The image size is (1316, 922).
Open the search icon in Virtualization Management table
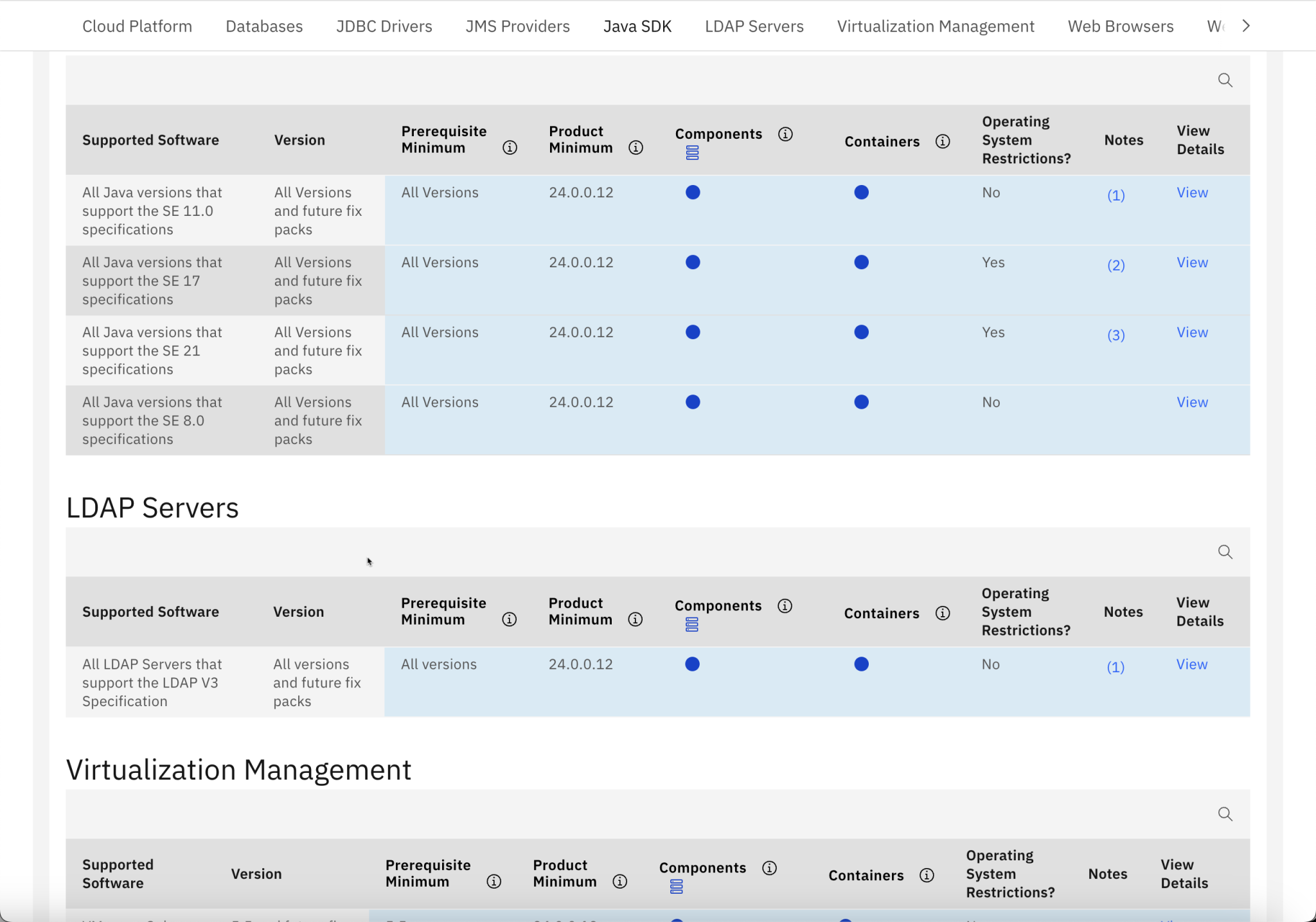1224,813
